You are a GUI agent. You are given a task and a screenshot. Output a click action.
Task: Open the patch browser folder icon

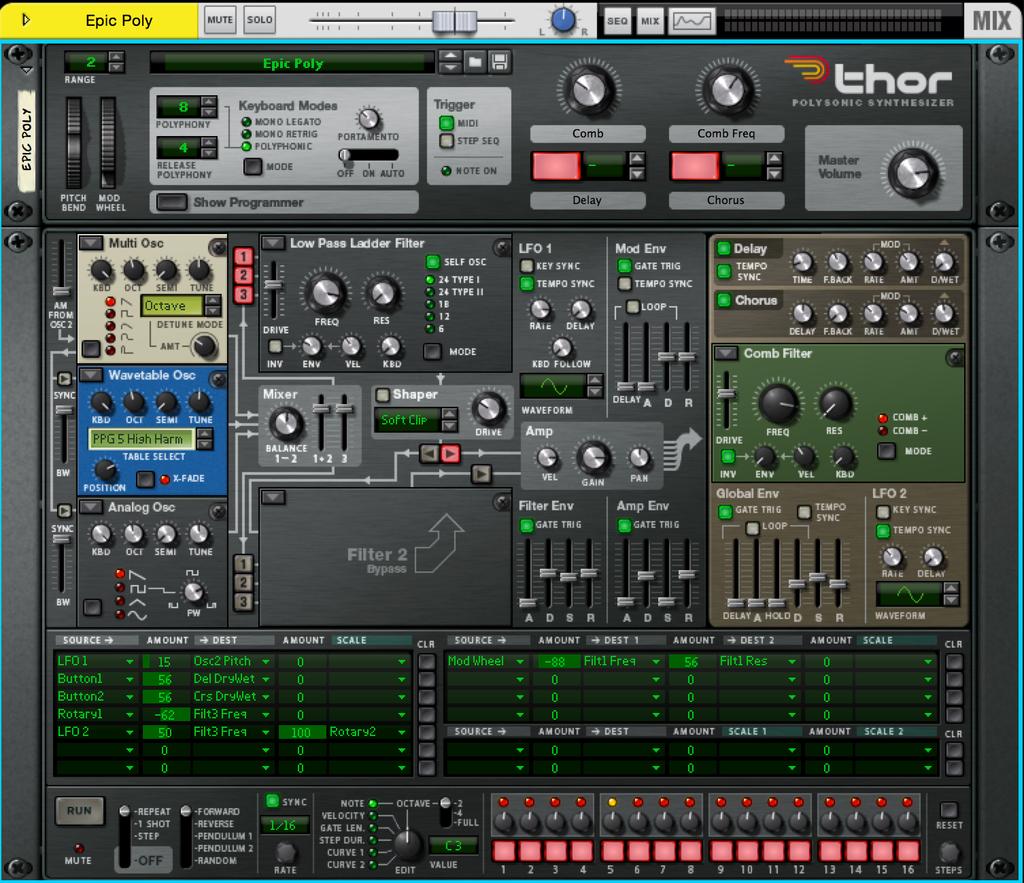click(x=475, y=63)
